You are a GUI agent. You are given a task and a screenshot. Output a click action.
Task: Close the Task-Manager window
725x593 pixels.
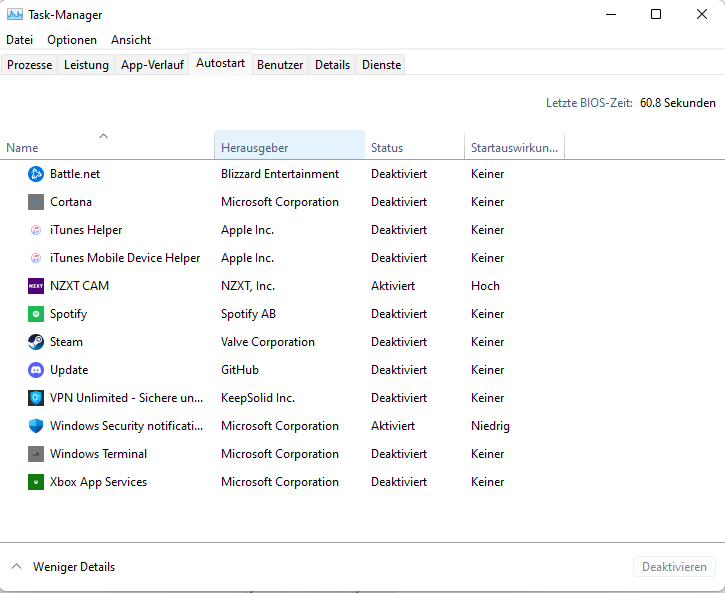[x=701, y=14]
